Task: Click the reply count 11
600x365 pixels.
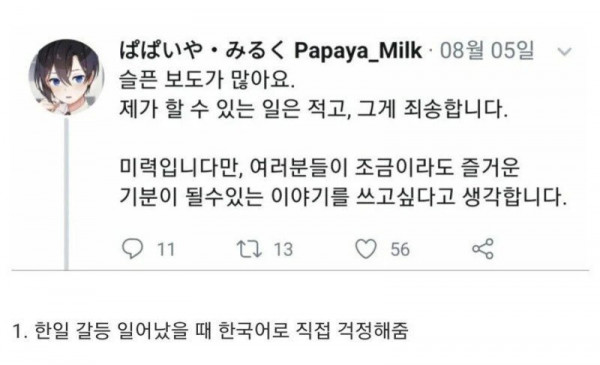Action: click(166, 249)
